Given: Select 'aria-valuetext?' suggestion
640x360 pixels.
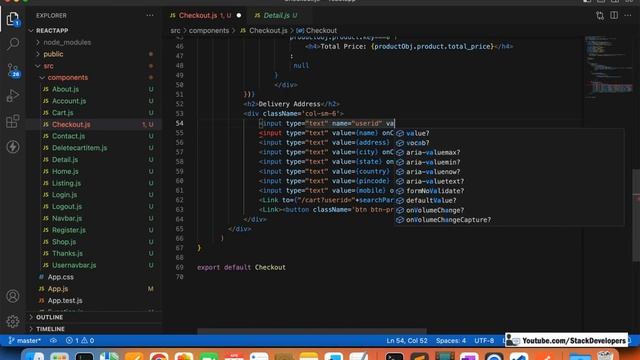Looking at the screenshot, I should click(x=509, y=181).
